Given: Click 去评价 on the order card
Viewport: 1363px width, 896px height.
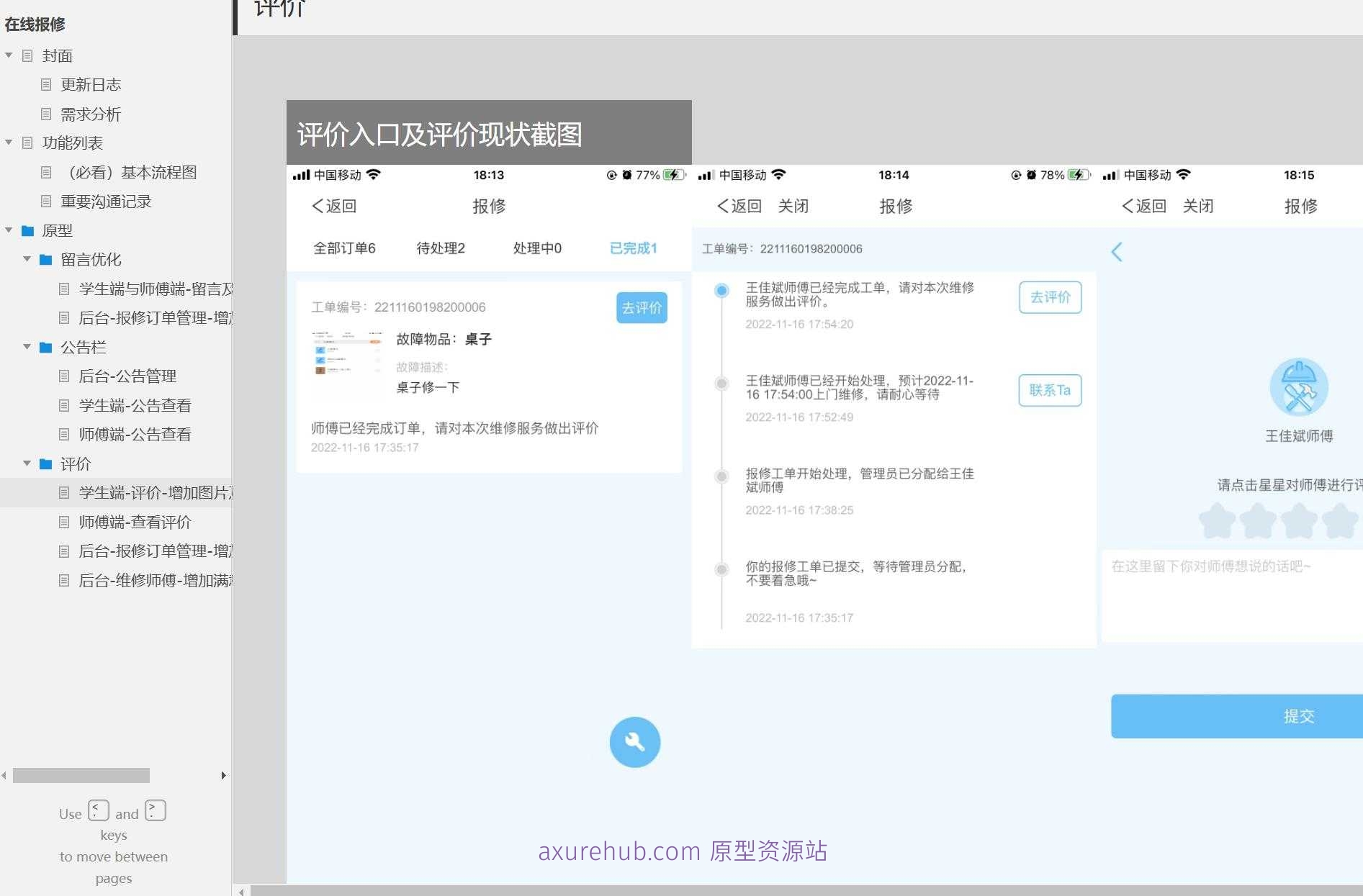Looking at the screenshot, I should click(641, 307).
